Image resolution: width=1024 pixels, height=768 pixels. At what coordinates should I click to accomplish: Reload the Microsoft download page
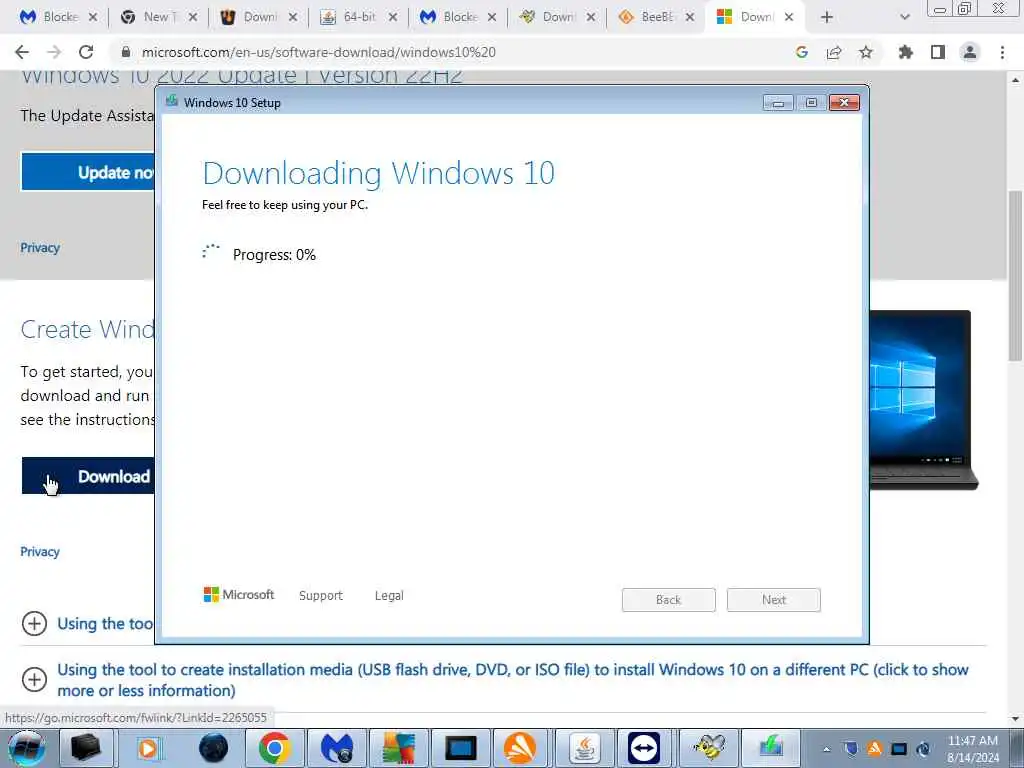point(86,52)
